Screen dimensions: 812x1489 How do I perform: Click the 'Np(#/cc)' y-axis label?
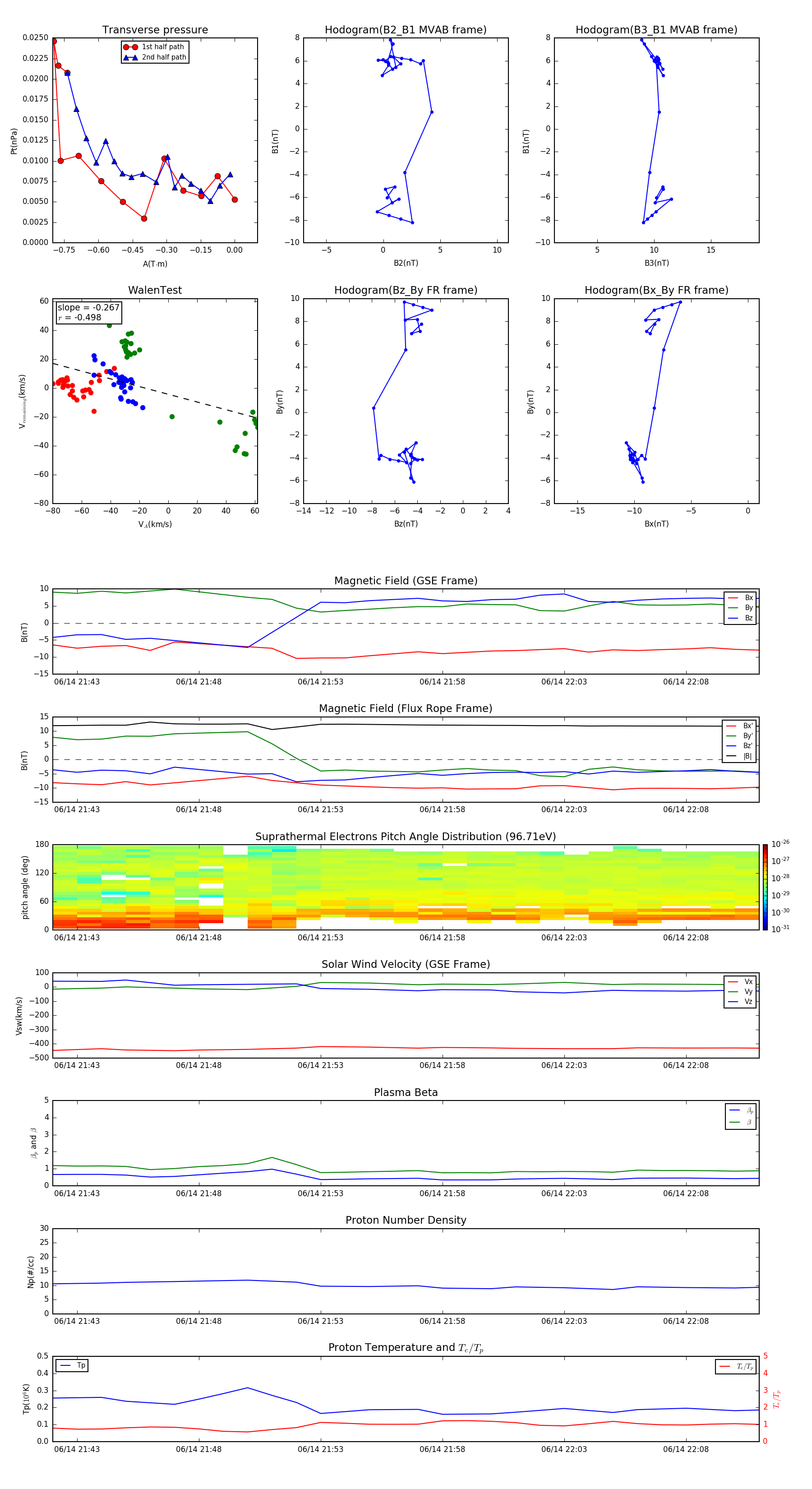click(31, 1272)
